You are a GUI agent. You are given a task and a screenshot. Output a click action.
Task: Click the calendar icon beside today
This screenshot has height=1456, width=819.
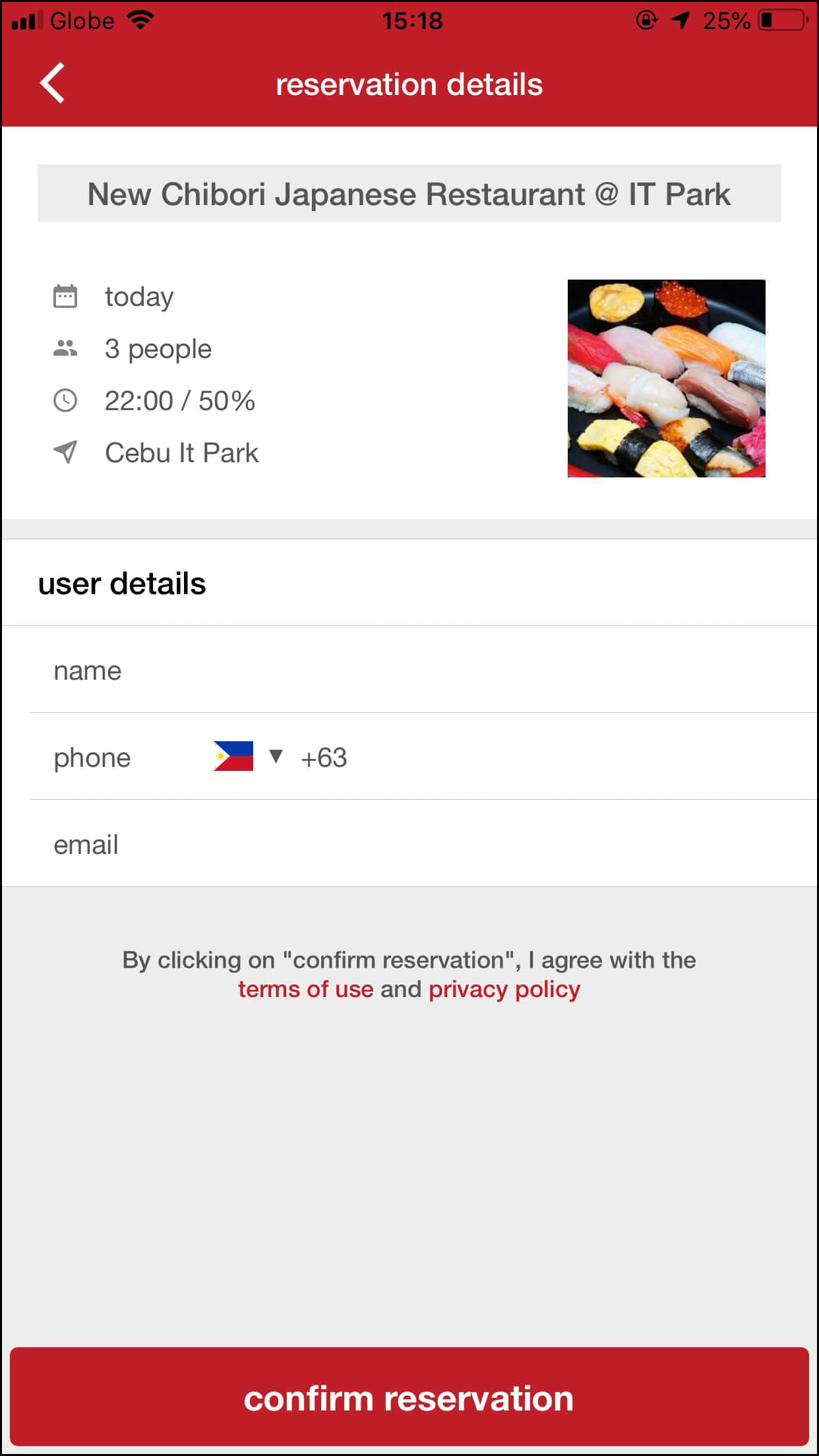pos(65,297)
